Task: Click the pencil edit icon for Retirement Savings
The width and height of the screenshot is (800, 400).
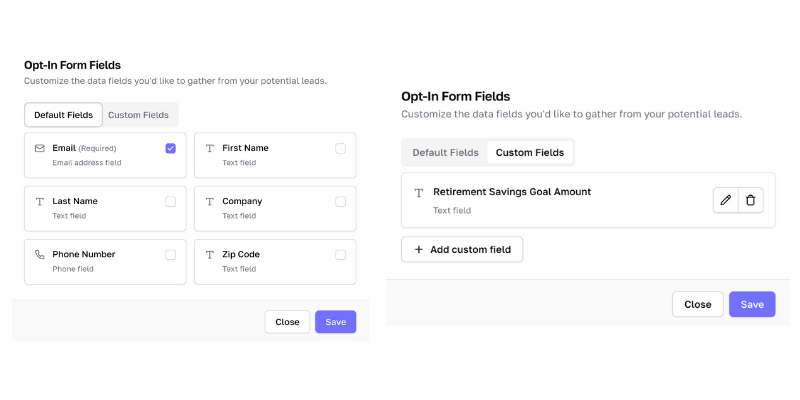Action: 726,200
